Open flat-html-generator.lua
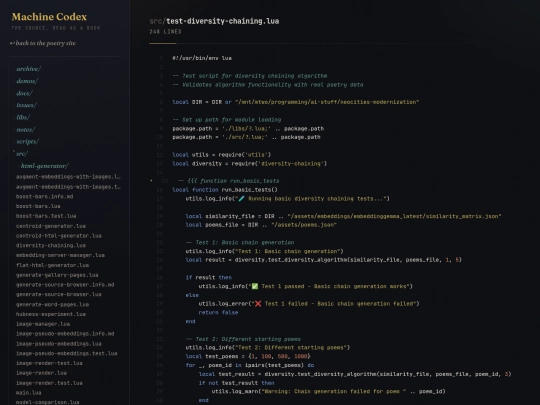 click(52, 265)
